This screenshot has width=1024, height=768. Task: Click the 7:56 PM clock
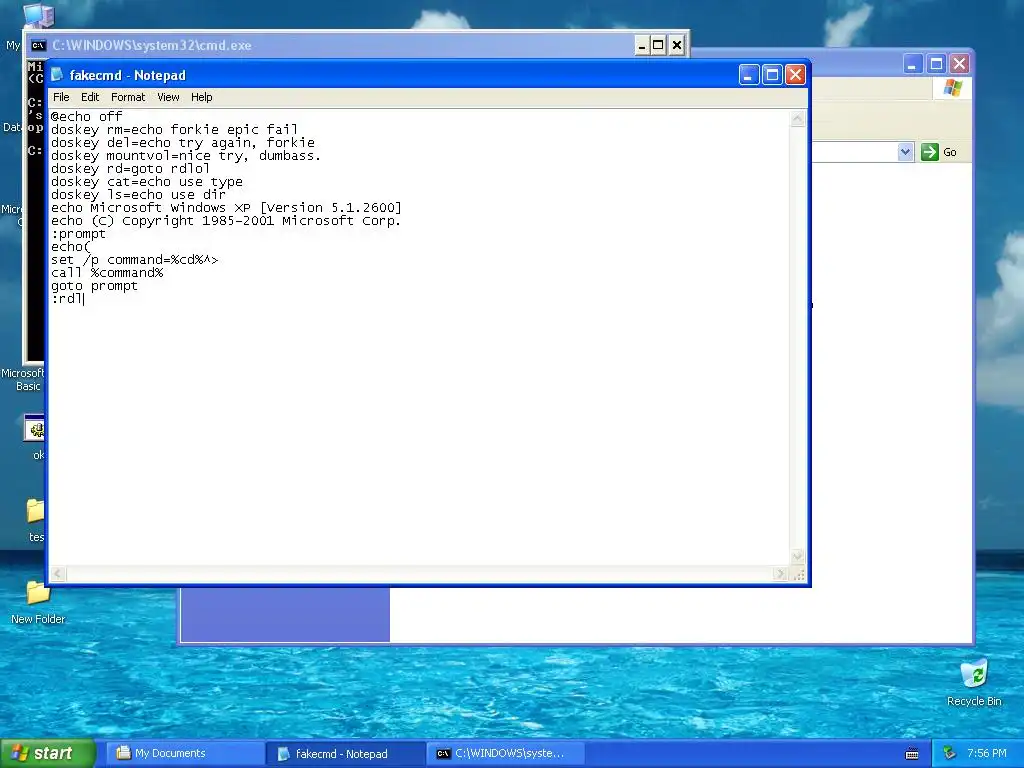tap(987, 754)
